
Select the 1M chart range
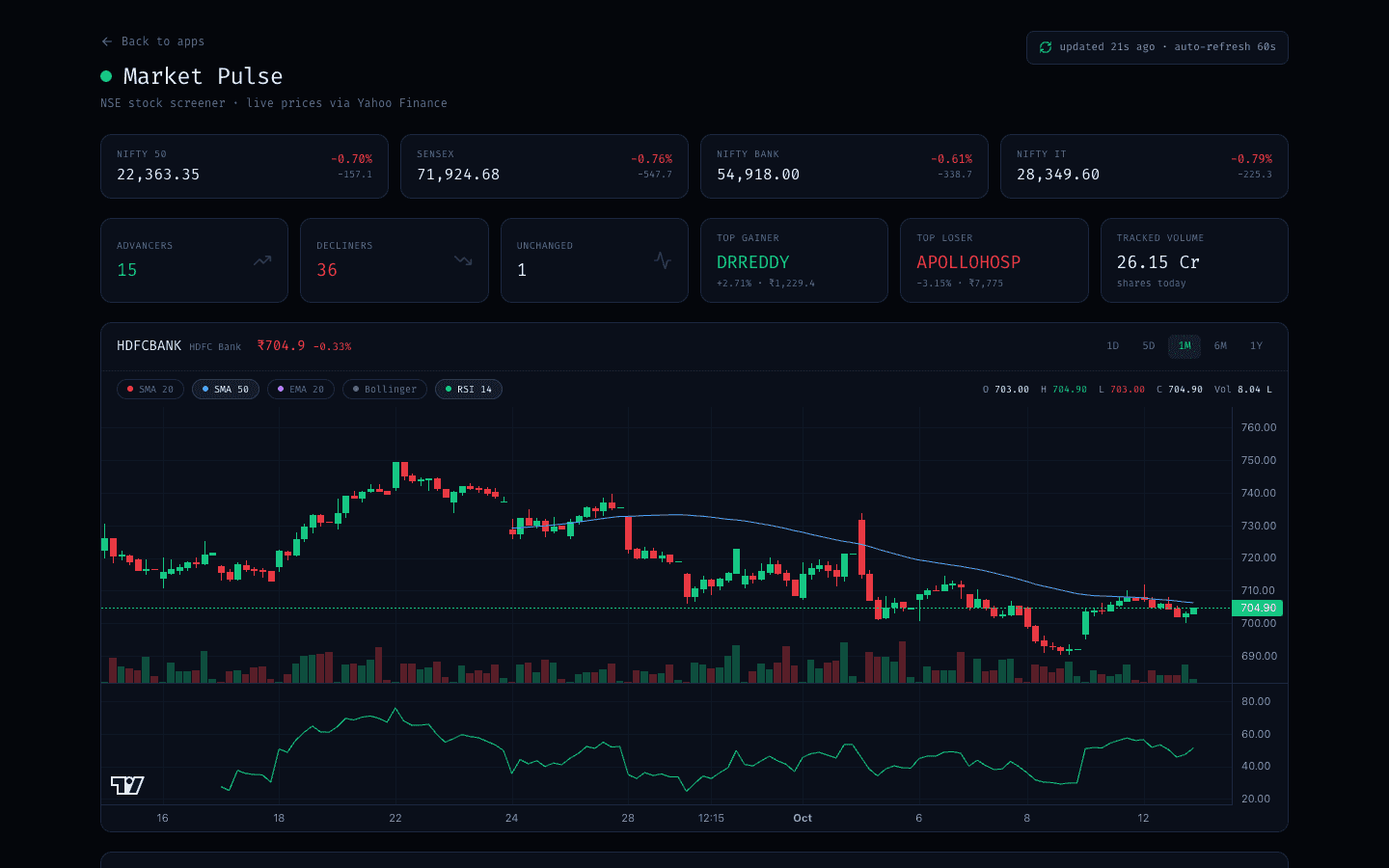(x=1185, y=346)
